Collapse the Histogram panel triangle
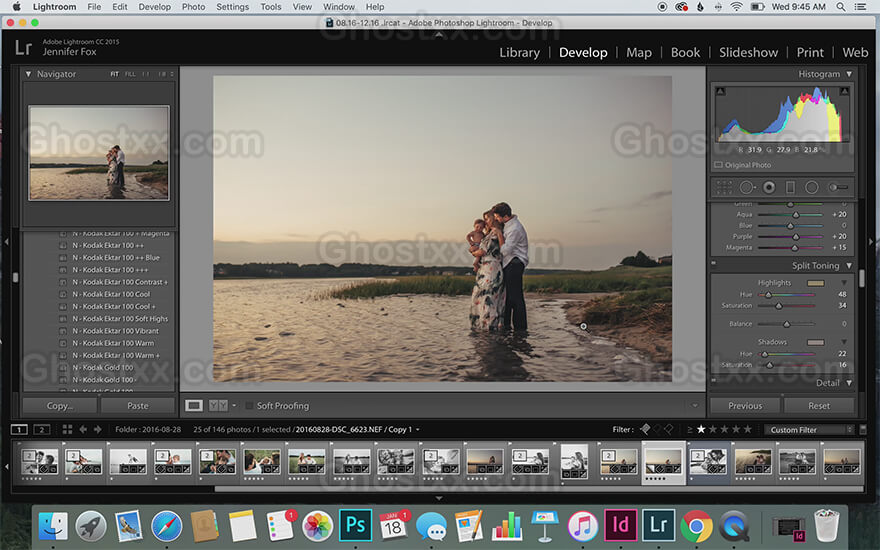Viewport: 880px width, 550px height. pyautogui.click(x=849, y=74)
